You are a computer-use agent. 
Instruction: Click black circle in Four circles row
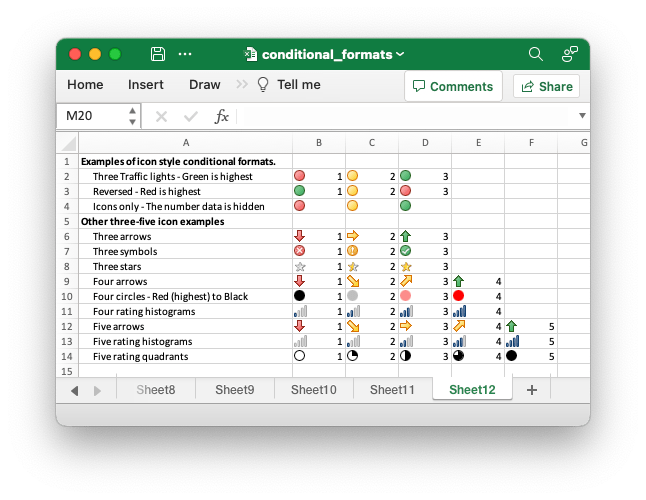click(x=300, y=295)
